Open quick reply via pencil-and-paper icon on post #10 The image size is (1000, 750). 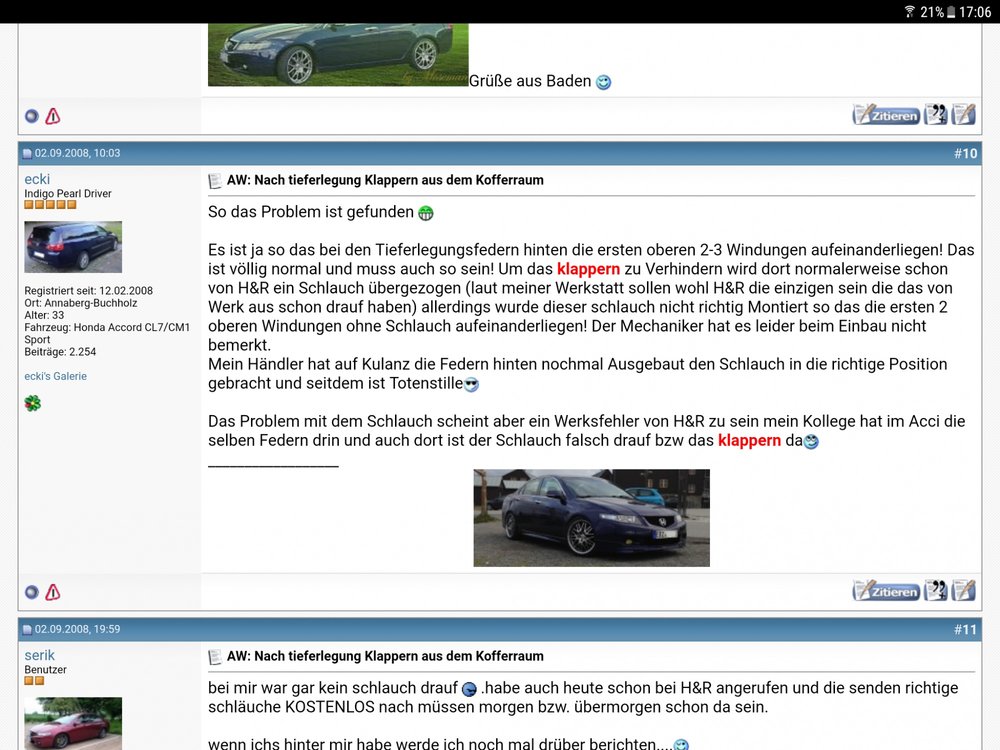click(x=962, y=590)
